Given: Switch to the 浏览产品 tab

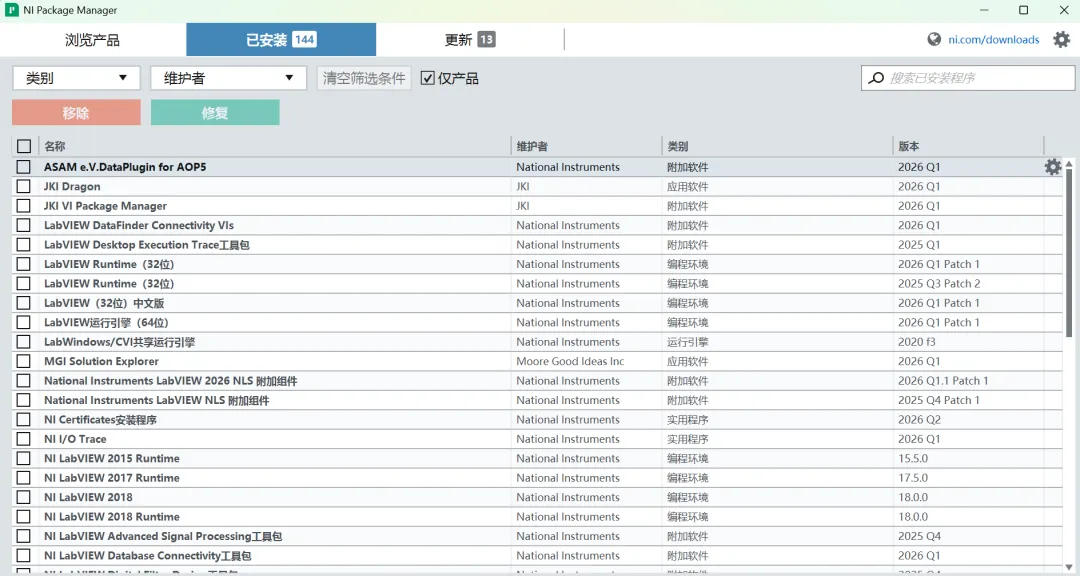Looking at the screenshot, I should (93, 39).
